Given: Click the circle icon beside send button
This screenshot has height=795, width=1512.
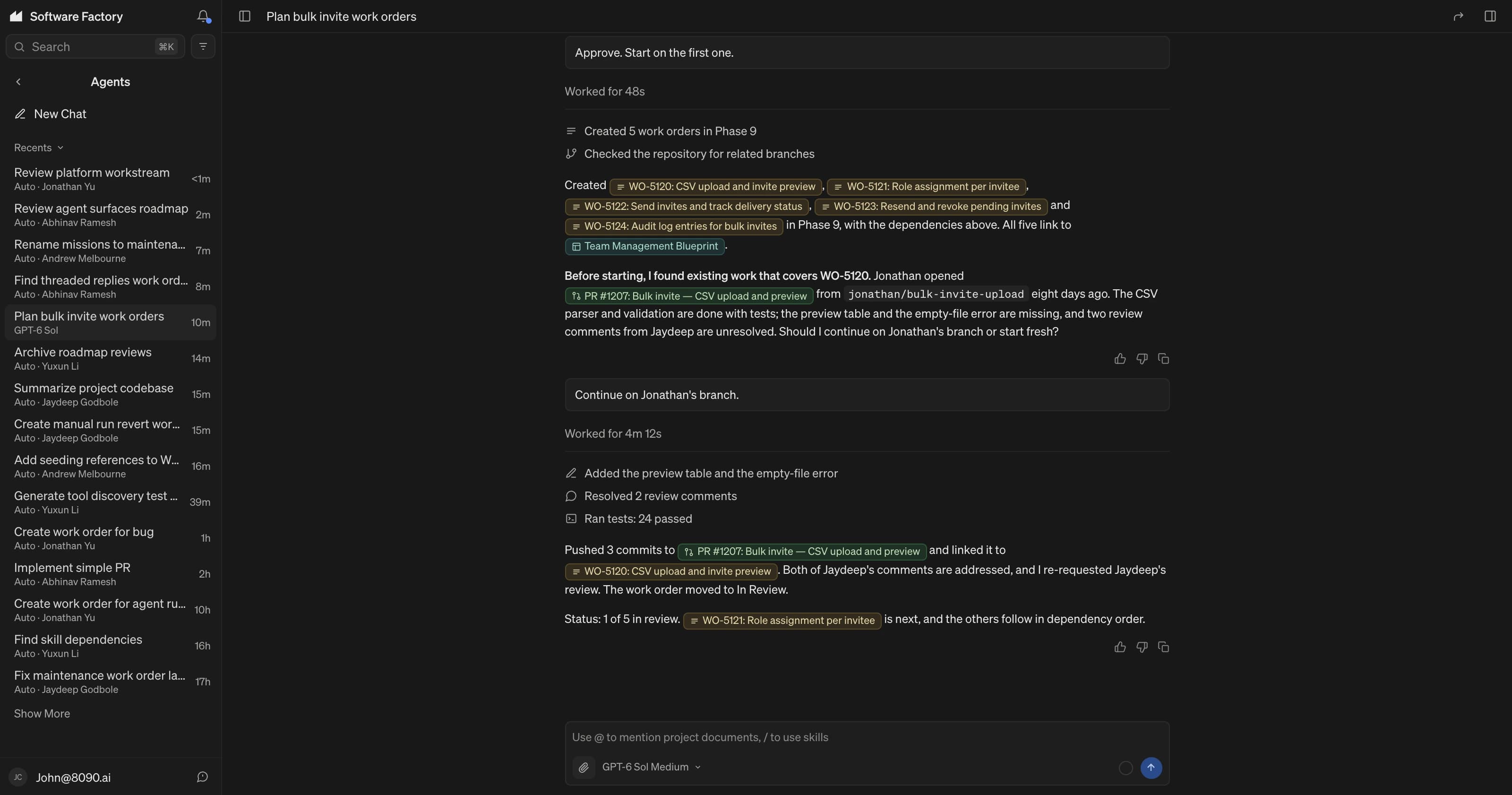Looking at the screenshot, I should coord(1125,768).
